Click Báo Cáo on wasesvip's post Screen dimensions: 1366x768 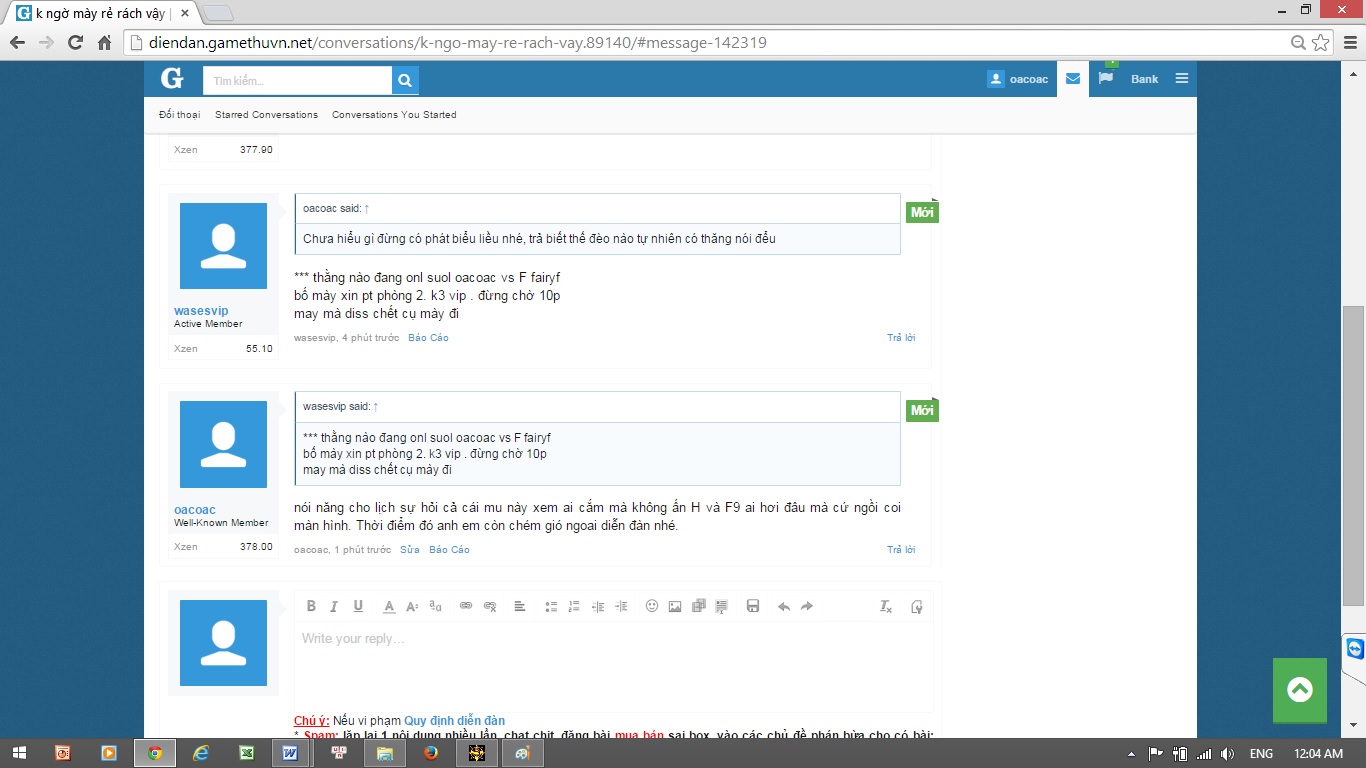click(428, 338)
